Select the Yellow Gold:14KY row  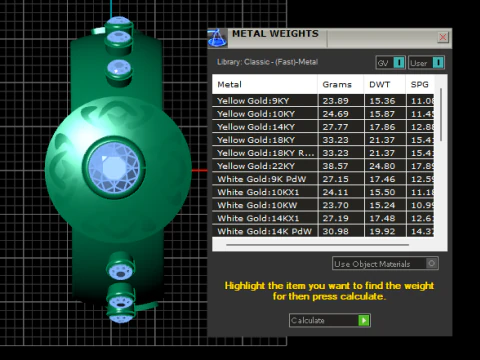pyautogui.click(x=323, y=127)
